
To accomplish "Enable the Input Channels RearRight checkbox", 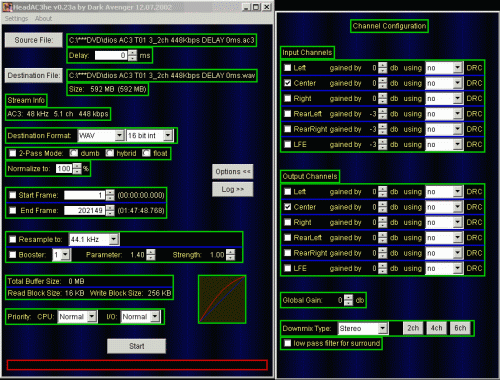I will (x=288, y=129).
